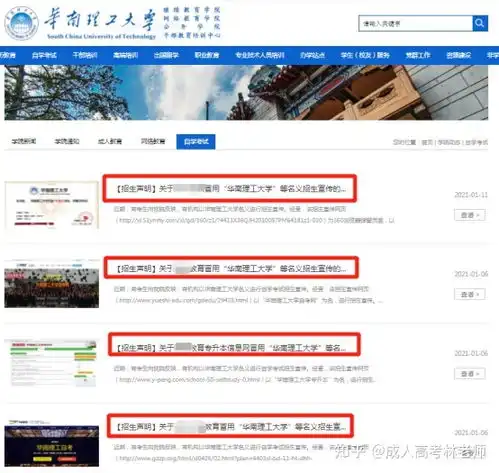Open the 办学站点 navigation item
The width and height of the screenshot is (499, 473).
tap(312, 55)
